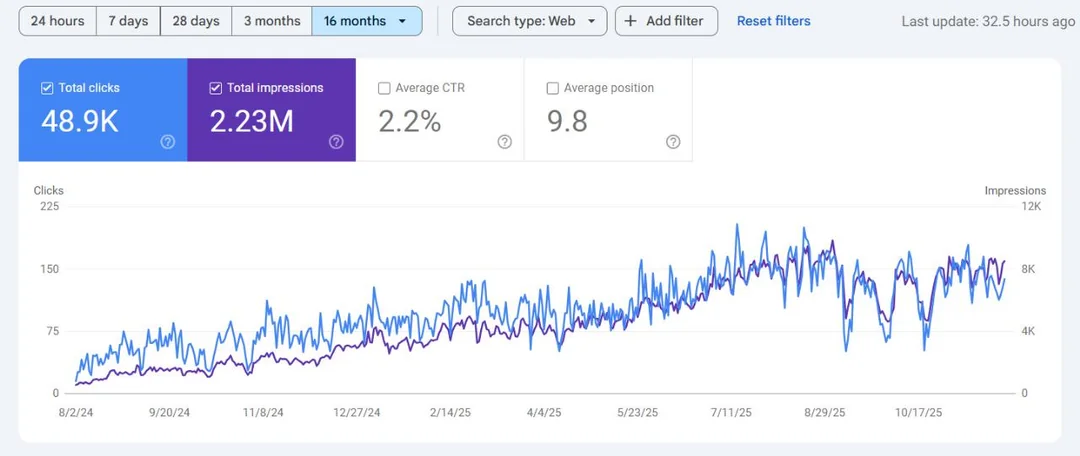The height and width of the screenshot is (456, 1080).
Task: Click the 12K impressions axis label
Action: click(1029, 207)
